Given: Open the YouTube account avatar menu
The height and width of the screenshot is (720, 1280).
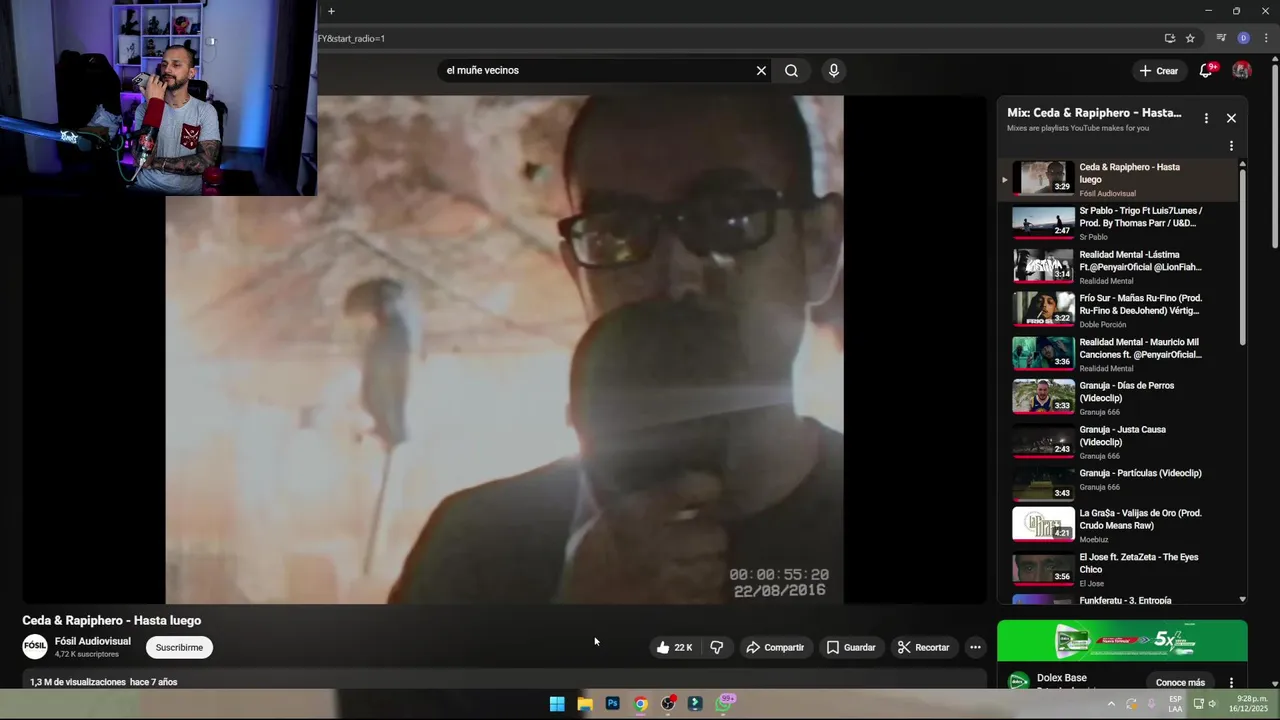Looking at the screenshot, I should click(x=1242, y=70).
